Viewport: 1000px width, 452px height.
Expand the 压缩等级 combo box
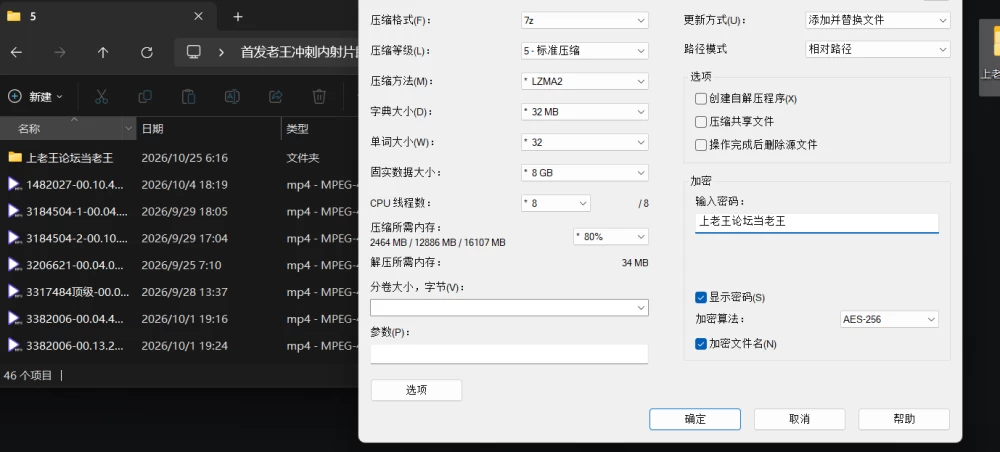[x=585, y=50]
